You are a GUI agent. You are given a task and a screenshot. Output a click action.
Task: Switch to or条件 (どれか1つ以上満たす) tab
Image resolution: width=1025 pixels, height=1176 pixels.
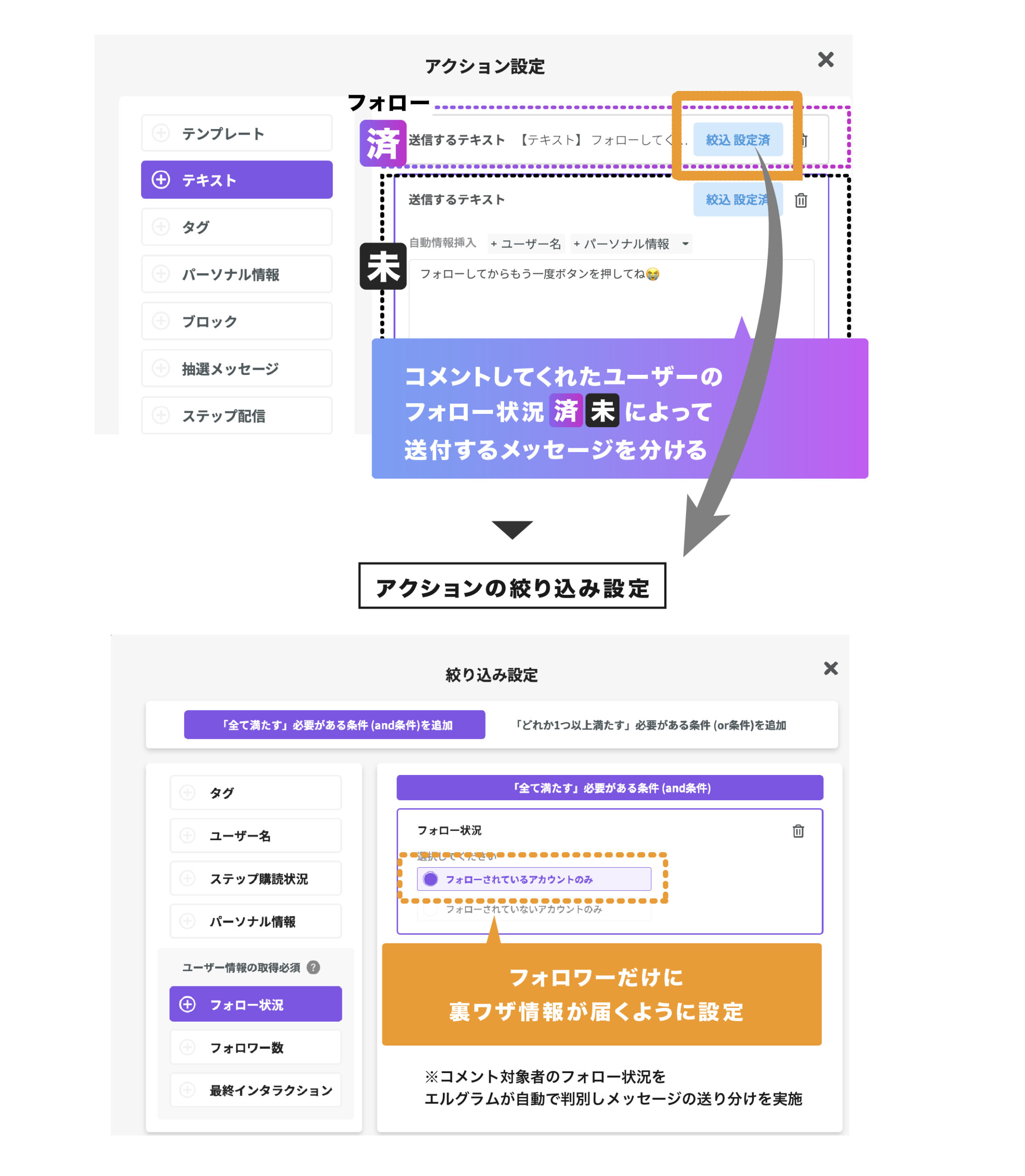(651, 725)
